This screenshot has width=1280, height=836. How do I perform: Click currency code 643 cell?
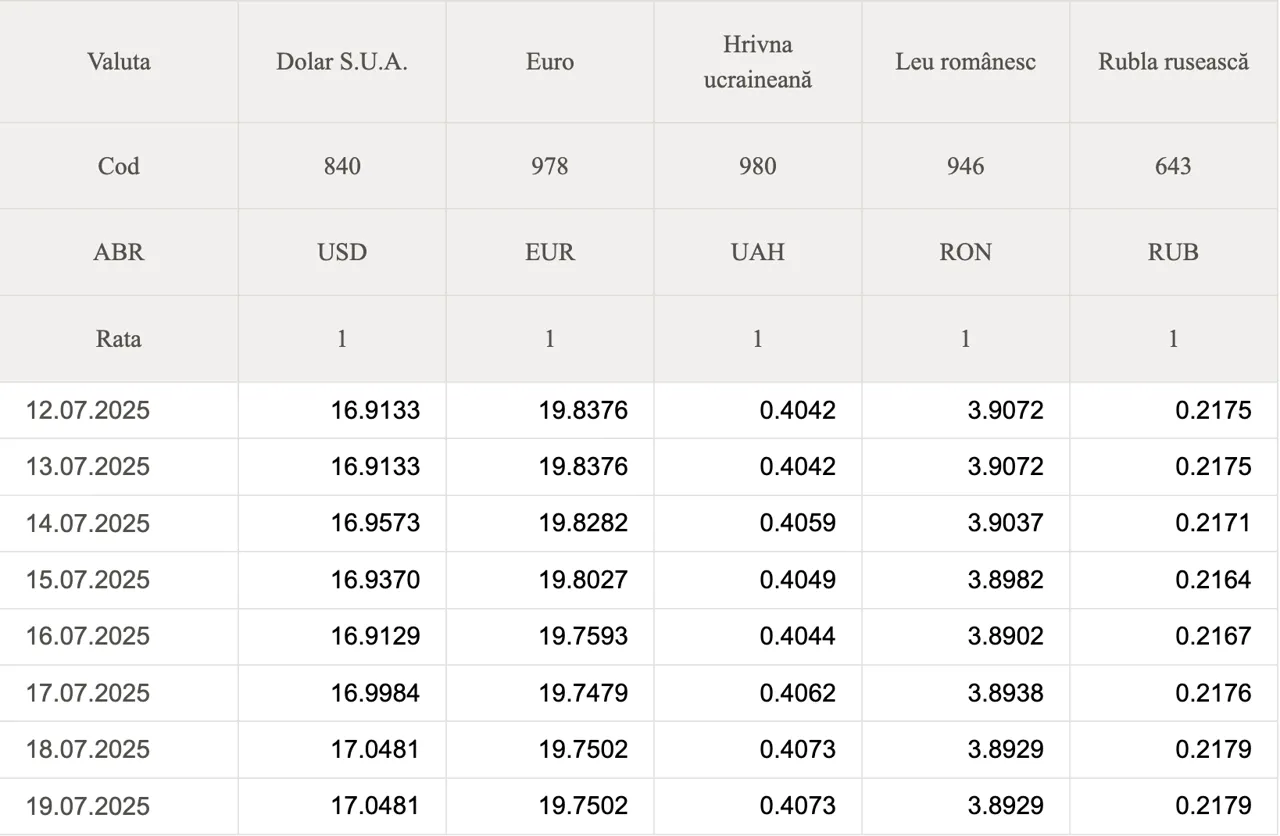click(x=1174, y=166)
